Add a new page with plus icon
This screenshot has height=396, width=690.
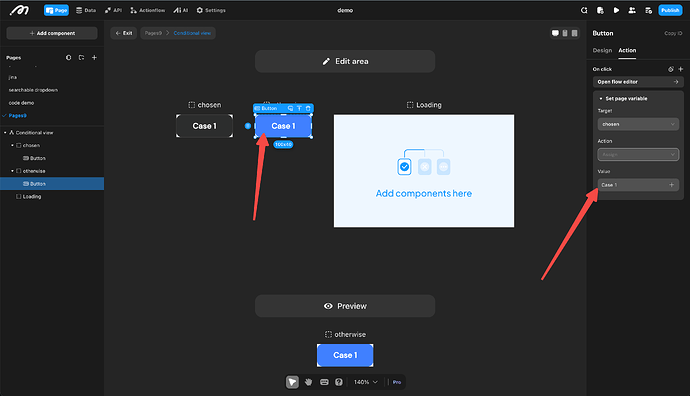[x=94, y=58]
